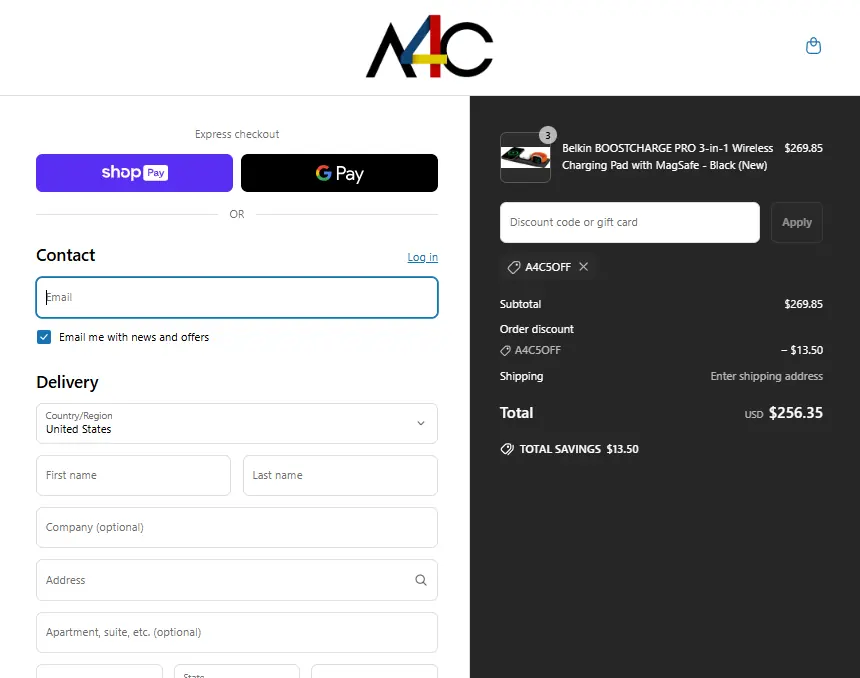Click the Enter shipping address text
The width and height of the screenshot is (860, 678).
point(766,376)
